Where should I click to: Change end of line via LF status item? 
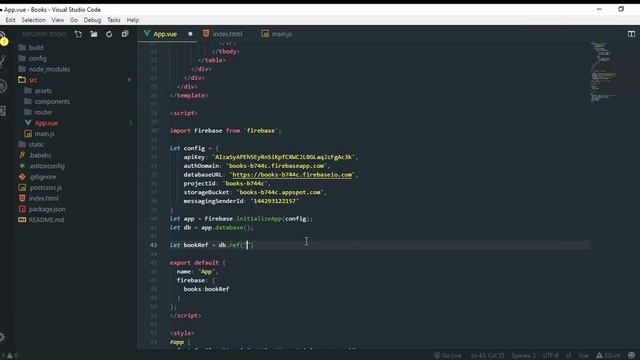[x=568, y=356]
